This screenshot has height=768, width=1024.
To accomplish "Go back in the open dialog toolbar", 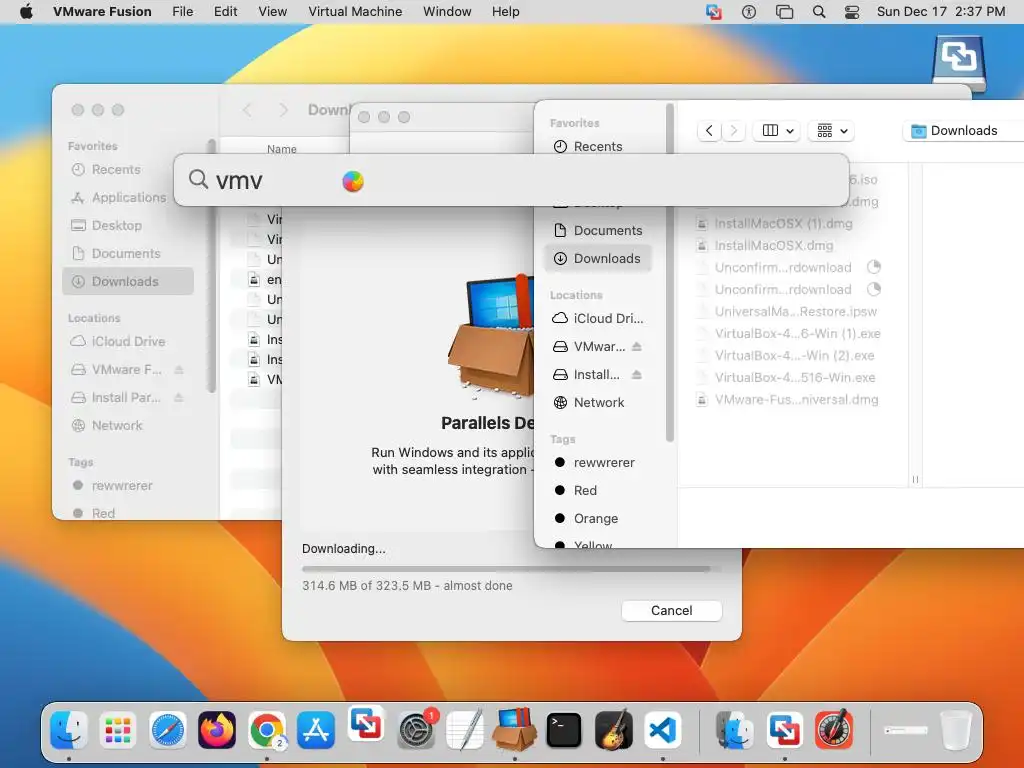I will pyautogui.click(x=709, y=131).
